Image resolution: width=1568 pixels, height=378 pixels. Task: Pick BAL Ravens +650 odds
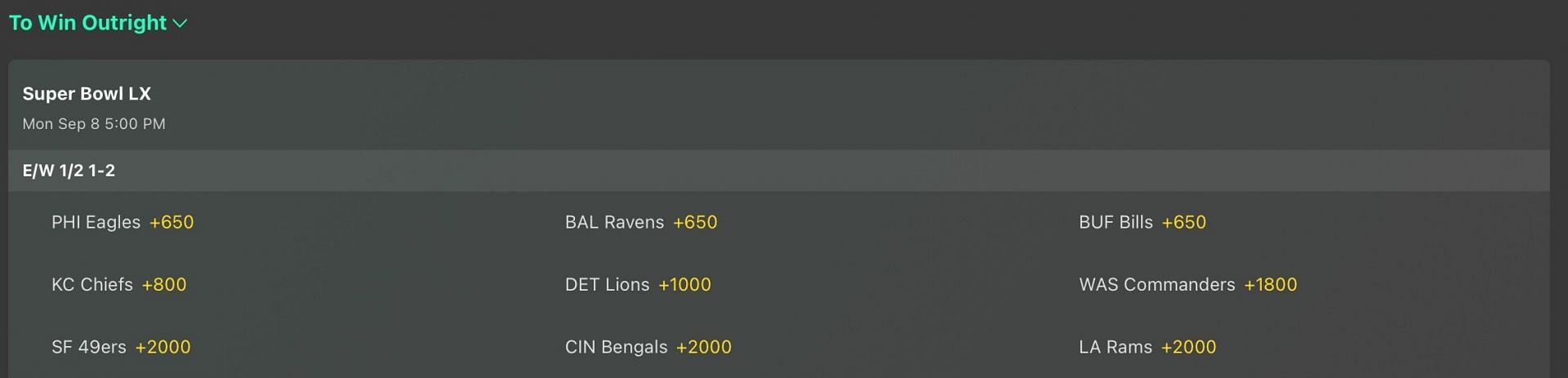click(695, 222)
